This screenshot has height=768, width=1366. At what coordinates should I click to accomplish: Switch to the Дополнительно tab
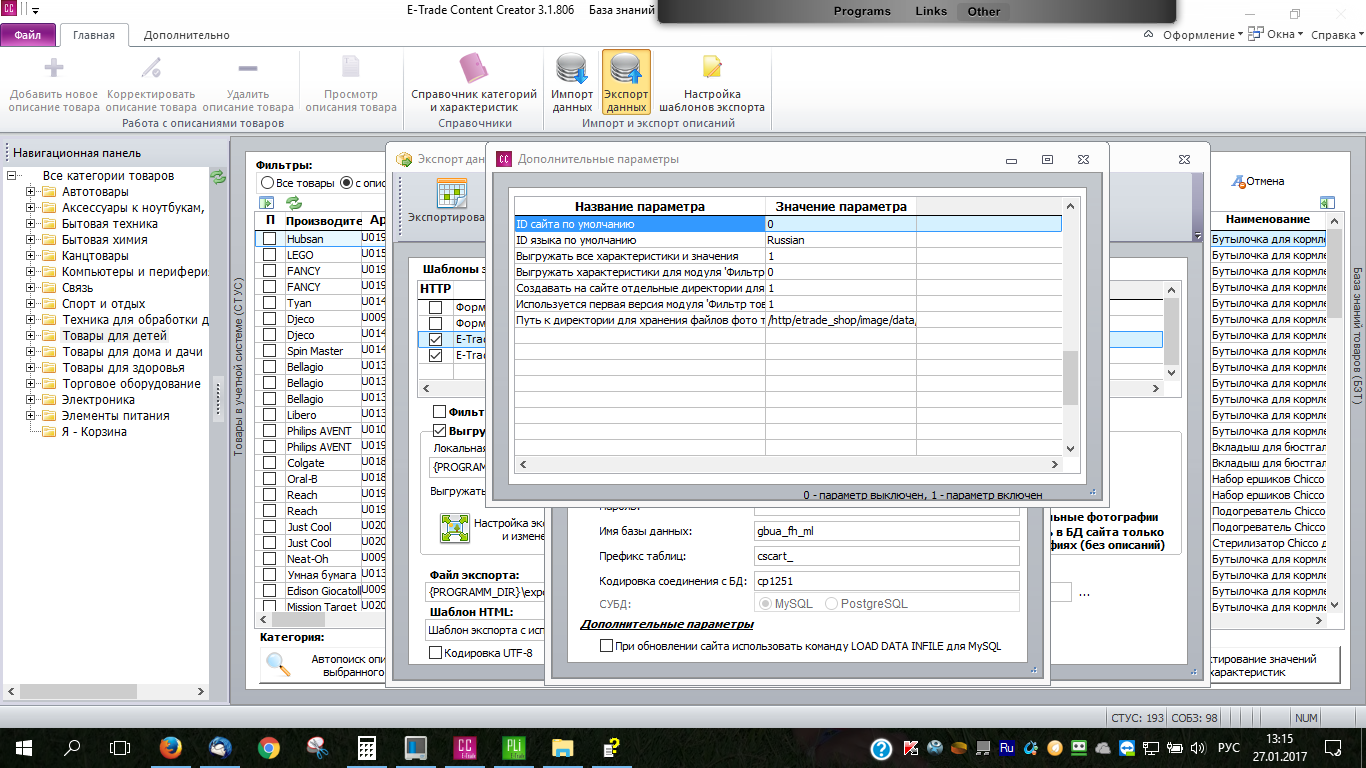tap(187, 35)
